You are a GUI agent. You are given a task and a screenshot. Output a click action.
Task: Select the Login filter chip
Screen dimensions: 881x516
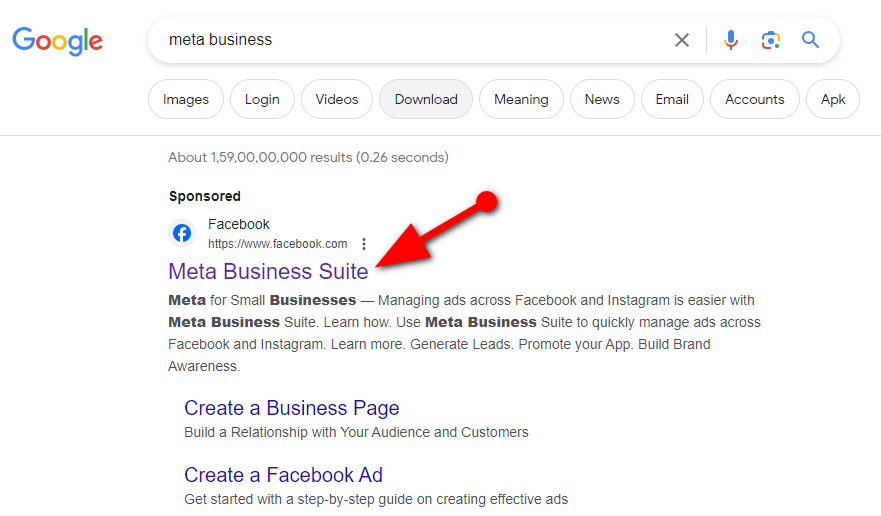tap(262, 99)
